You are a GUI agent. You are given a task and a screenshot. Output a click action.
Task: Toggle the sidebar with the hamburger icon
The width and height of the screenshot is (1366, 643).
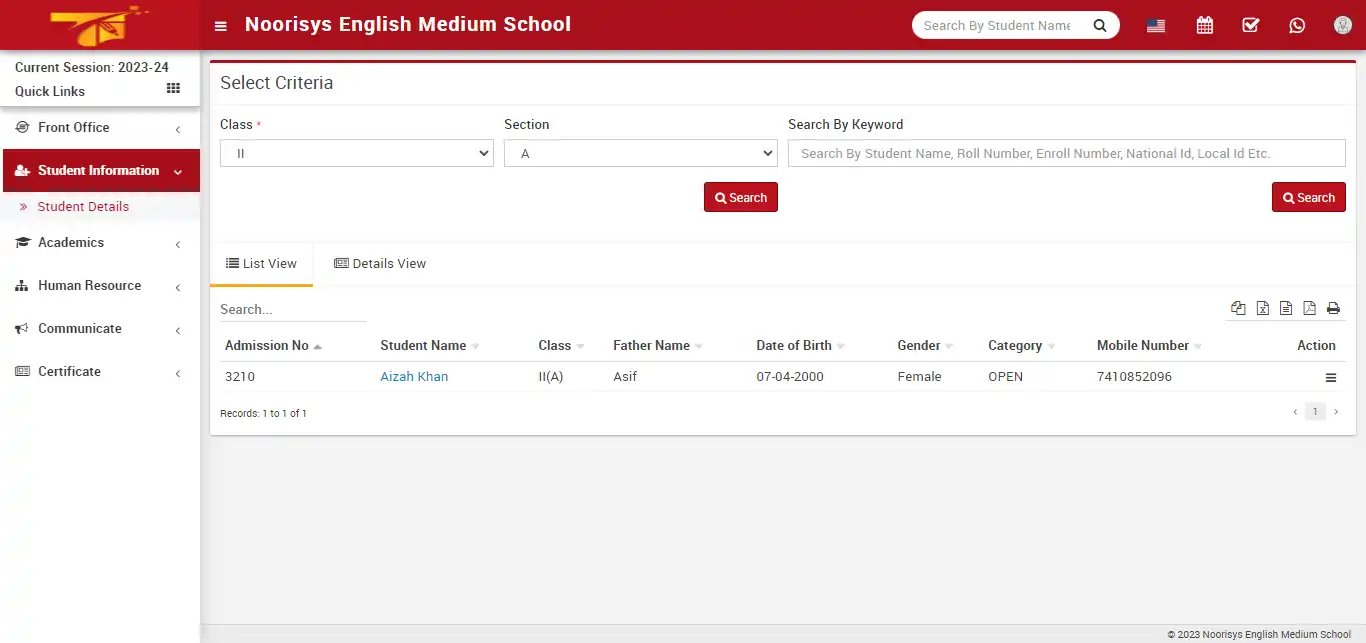click(x=220, y=25)
